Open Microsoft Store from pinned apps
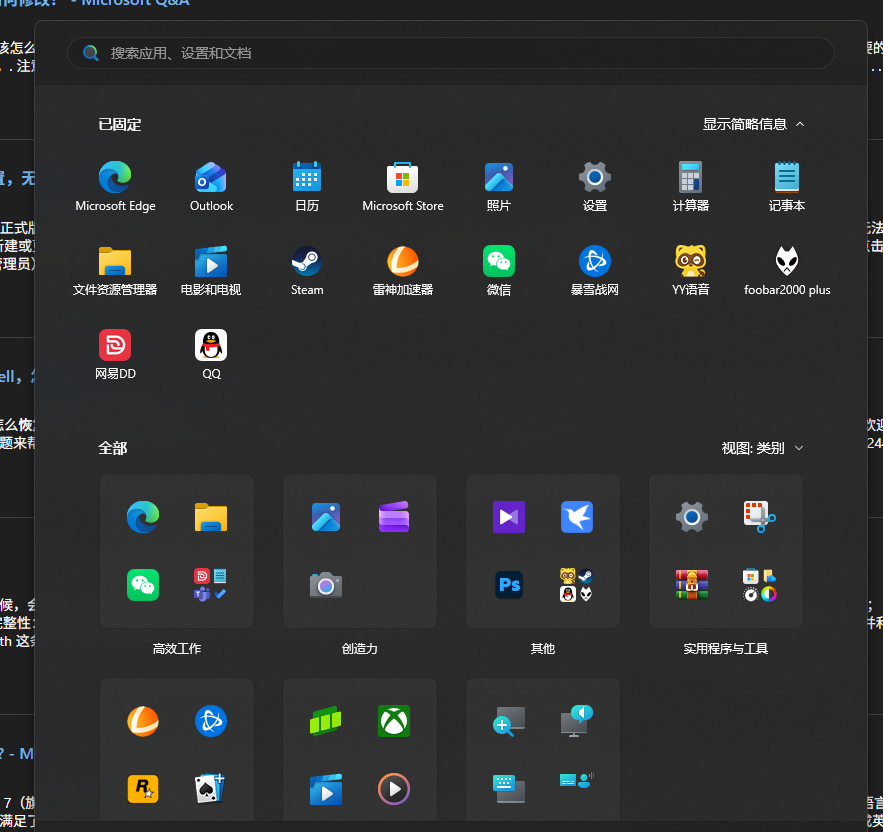 (x=403, y=187)
